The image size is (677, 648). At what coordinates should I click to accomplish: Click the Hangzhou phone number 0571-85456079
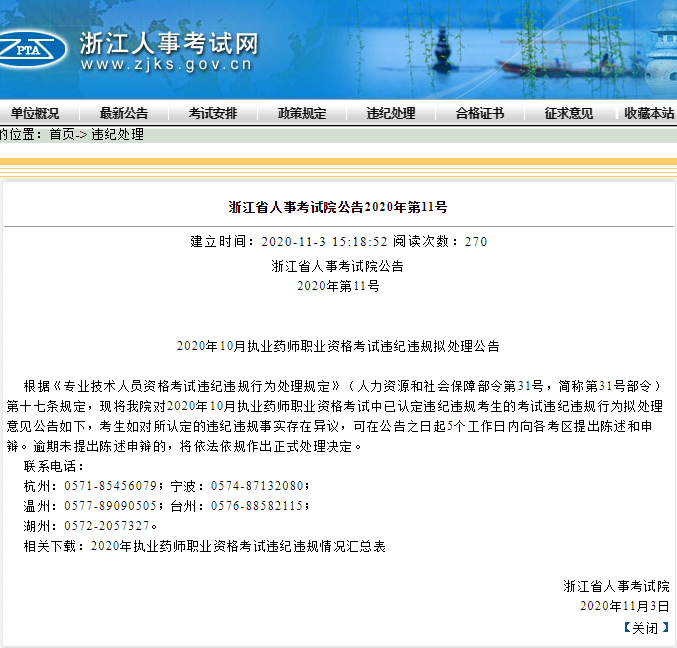(110, 486)
